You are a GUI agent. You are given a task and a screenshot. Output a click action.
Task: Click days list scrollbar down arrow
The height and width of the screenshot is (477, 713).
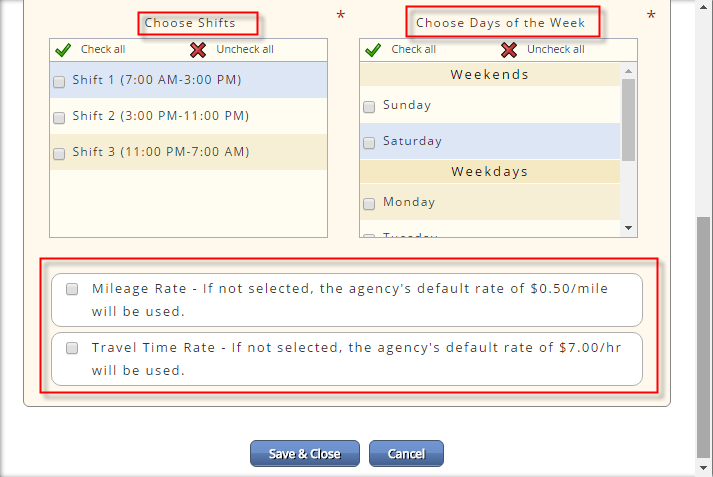coord(629,228)
